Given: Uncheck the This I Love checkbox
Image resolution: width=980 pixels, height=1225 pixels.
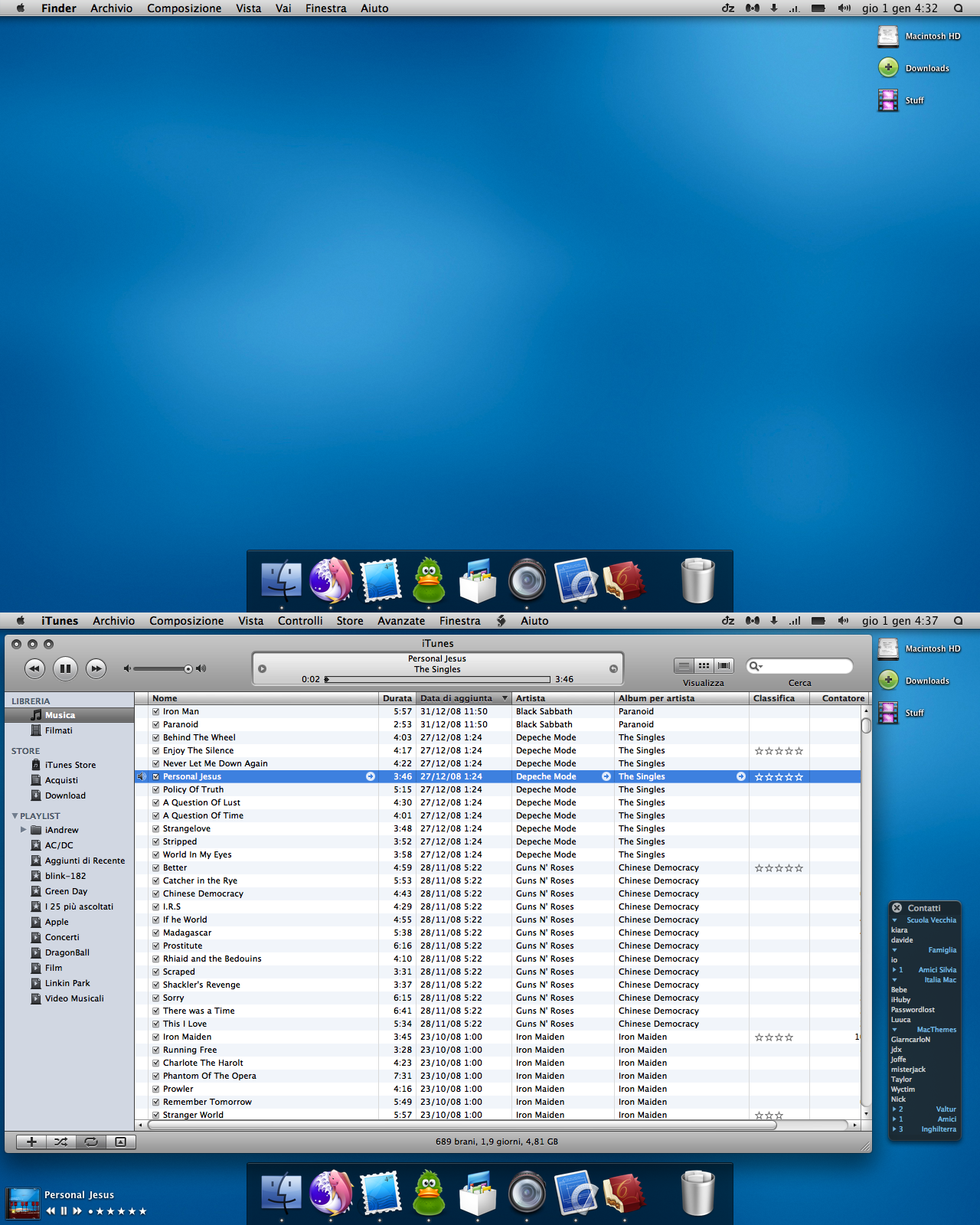Looking at the screenshot, I should [x=155, y=1024].
